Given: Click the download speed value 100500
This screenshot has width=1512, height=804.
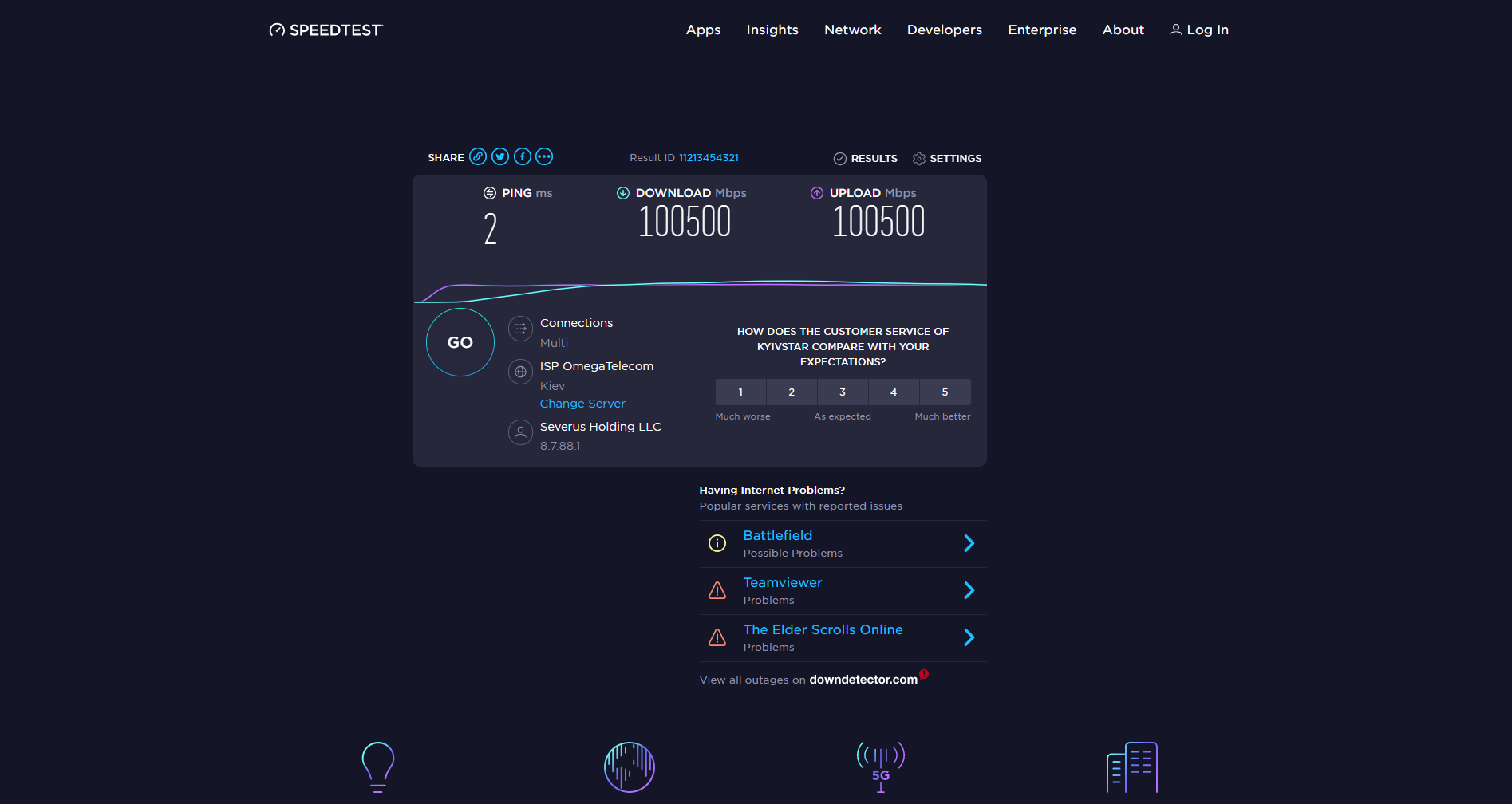Looking at the screenshot, I should 685,222.
